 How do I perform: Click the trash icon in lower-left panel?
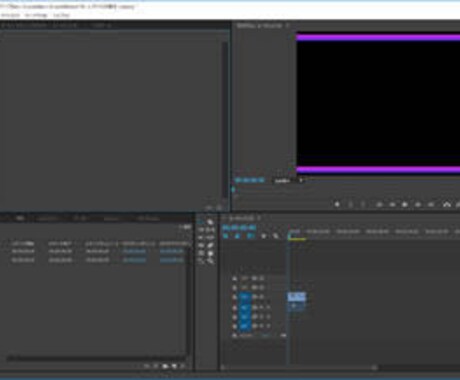coord(182,366)
